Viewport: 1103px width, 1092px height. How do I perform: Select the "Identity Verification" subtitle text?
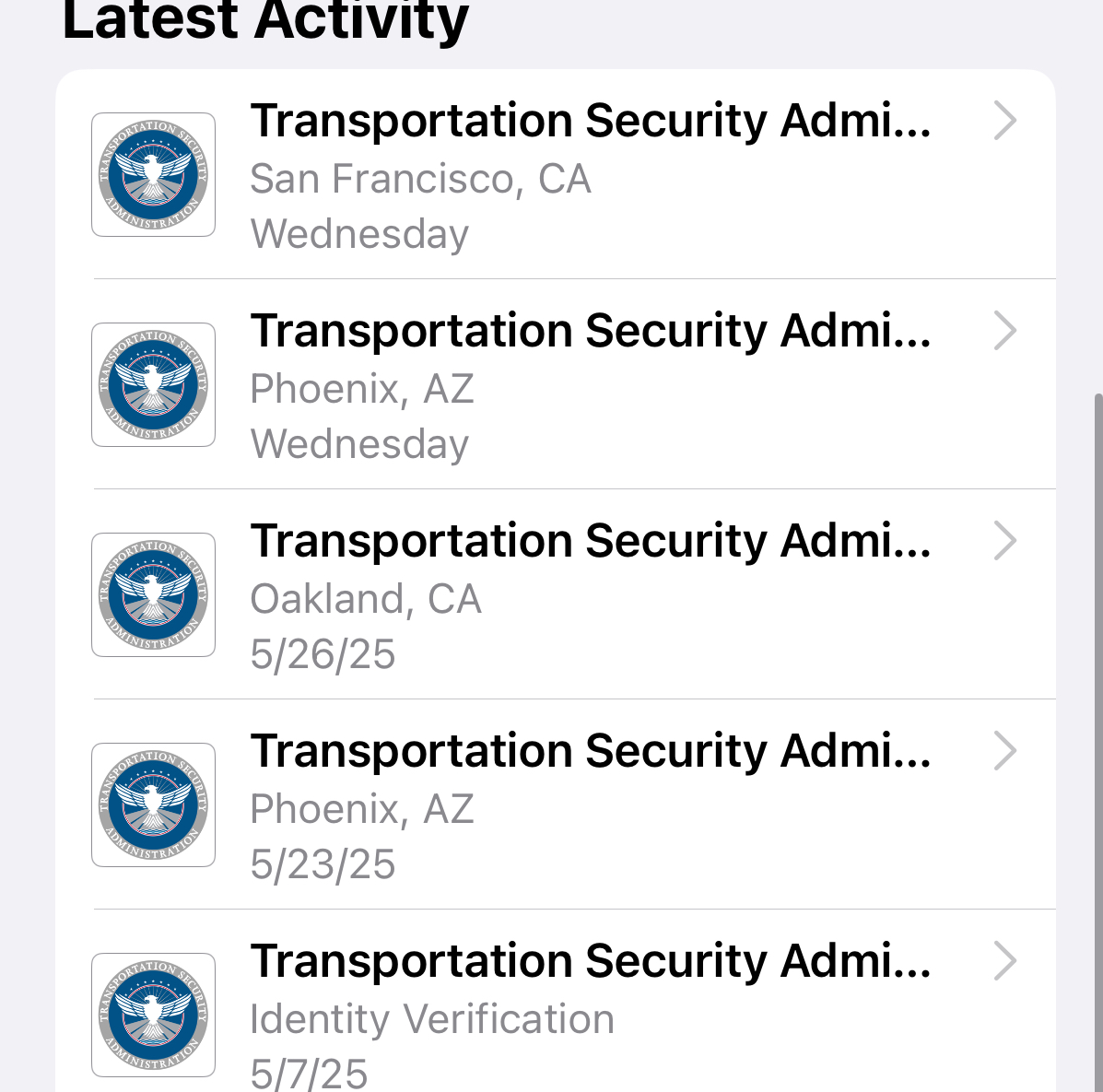click(432, 1019)
